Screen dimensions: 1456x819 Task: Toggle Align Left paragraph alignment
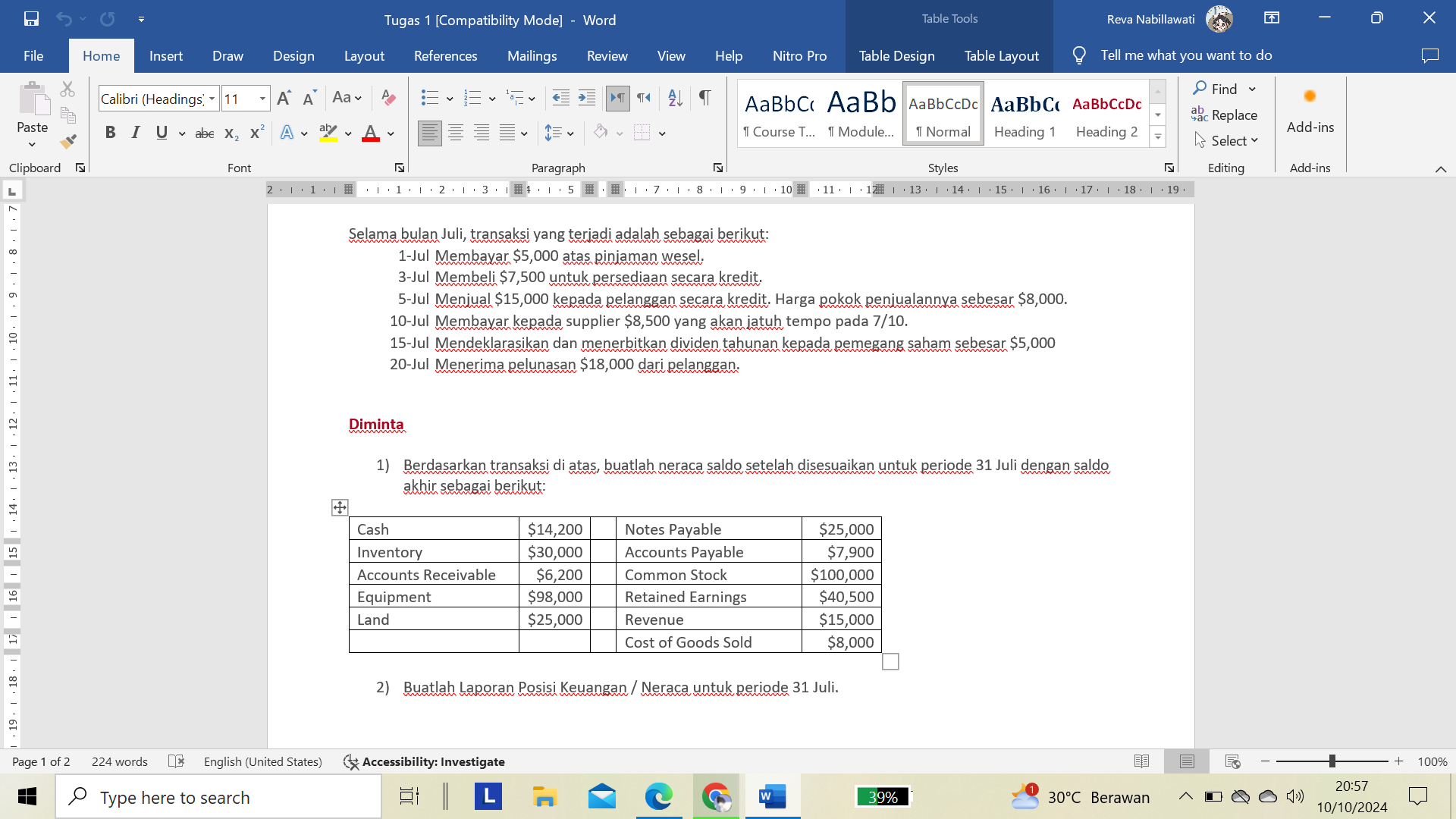[x=429, y=133]
